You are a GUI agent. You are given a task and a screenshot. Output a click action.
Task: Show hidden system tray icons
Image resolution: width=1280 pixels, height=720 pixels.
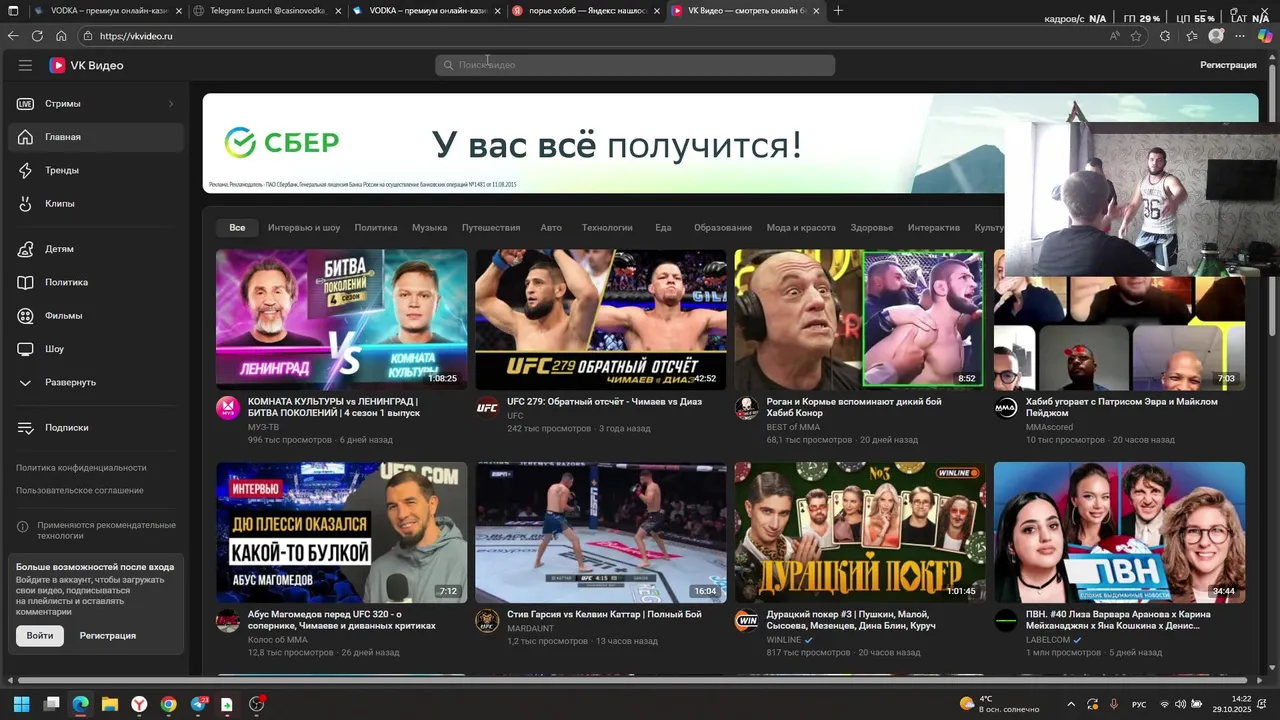coord(1071,705)
